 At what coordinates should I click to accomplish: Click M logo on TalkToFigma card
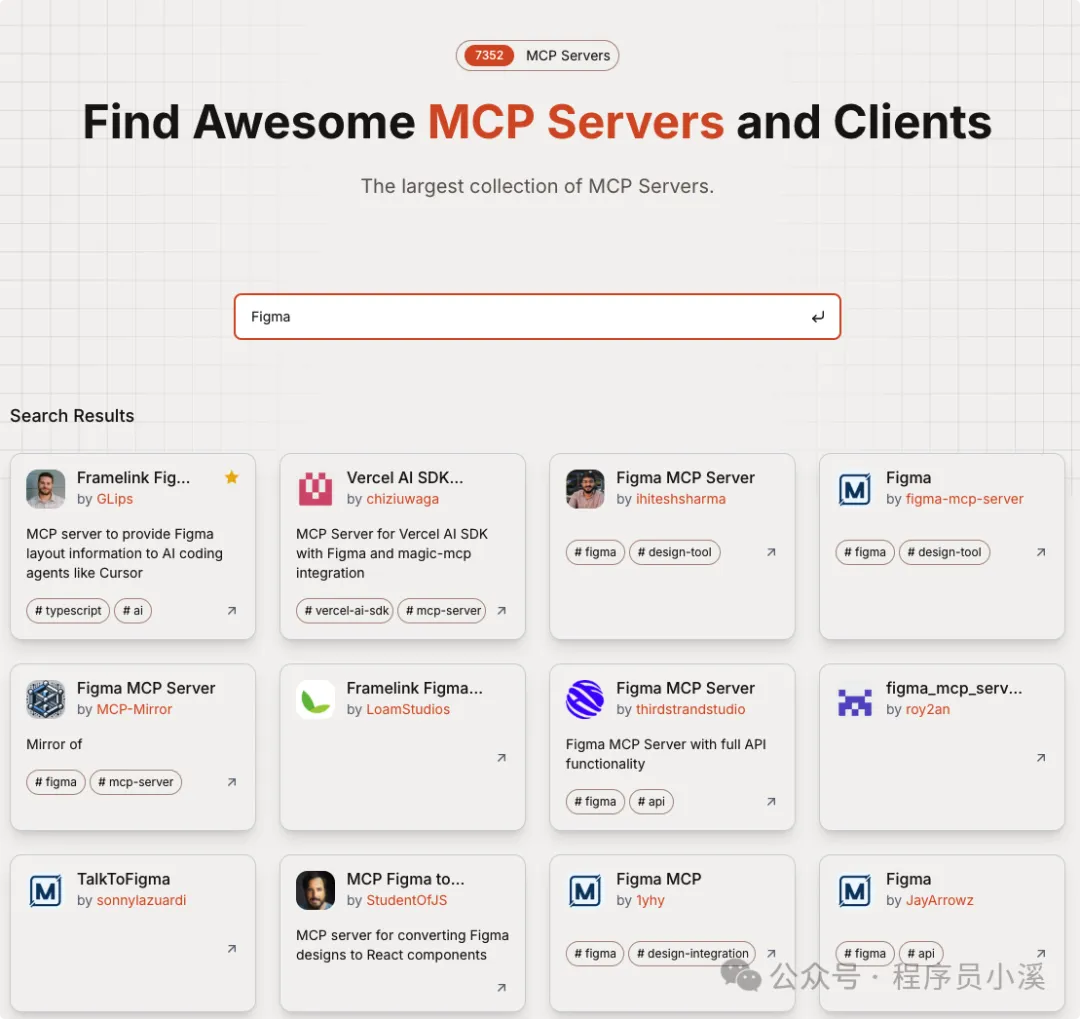click(x=45, y=891)
